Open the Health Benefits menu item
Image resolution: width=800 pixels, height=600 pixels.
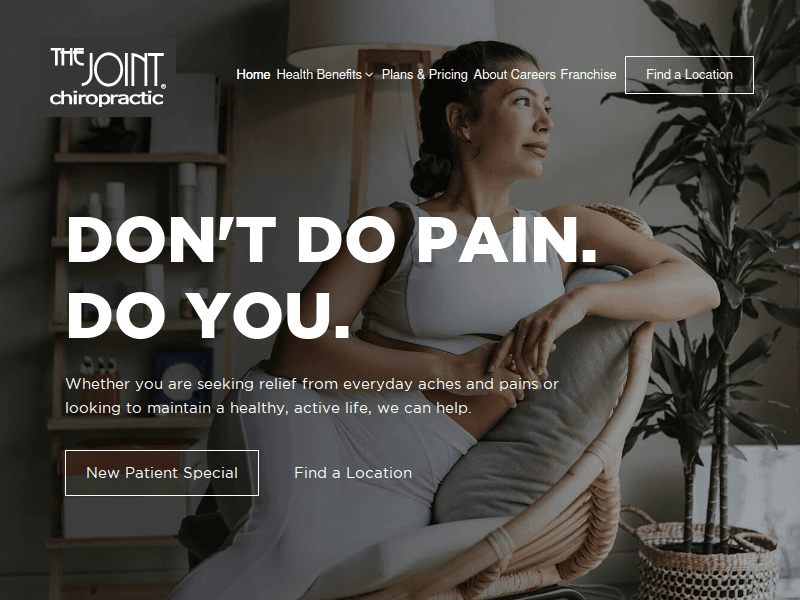319,74
